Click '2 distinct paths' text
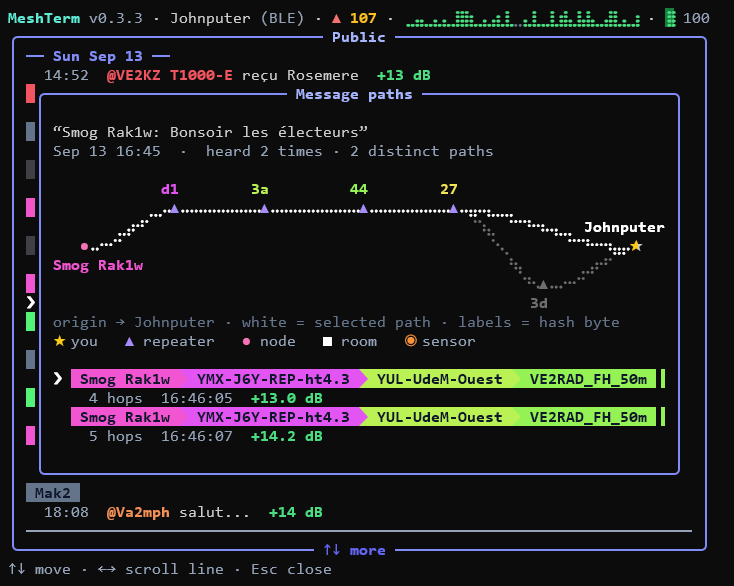Image resolution: width=734 pixels, height=586 pixels. coord(421,151)
